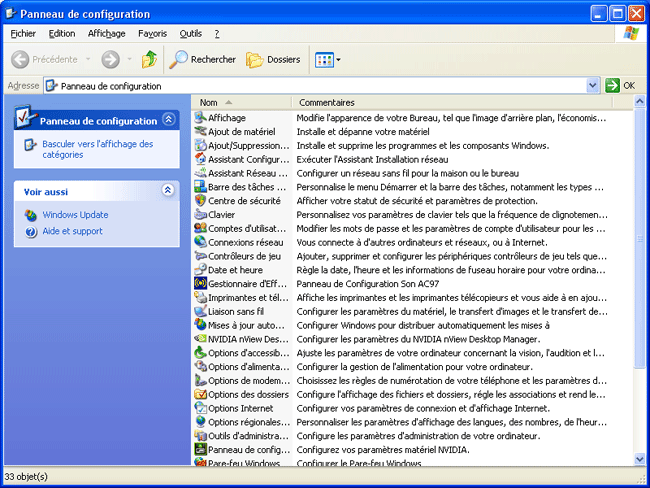The height and width of the screenshot is (488, 650).
Task: Open Options Internet item
Action: pyautogui.click(x=240, y=408)
